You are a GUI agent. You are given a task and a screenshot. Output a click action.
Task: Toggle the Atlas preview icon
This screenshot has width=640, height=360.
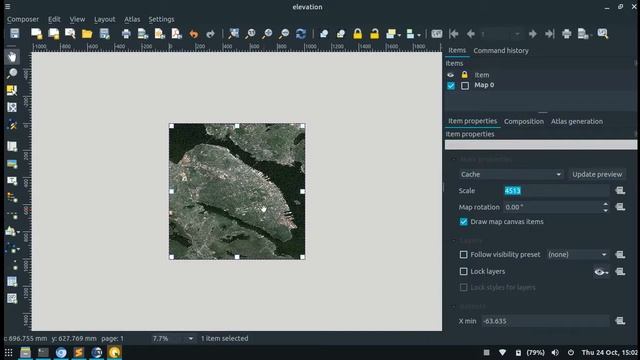click(x=436, y=33)
